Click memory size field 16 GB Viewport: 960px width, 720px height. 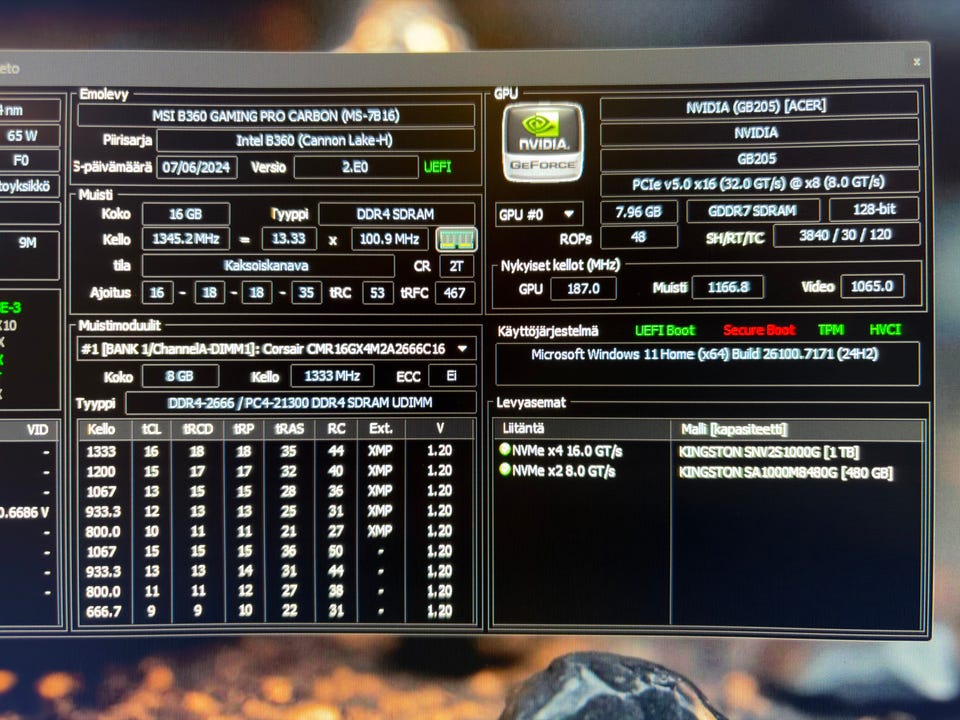pos(186,214)
